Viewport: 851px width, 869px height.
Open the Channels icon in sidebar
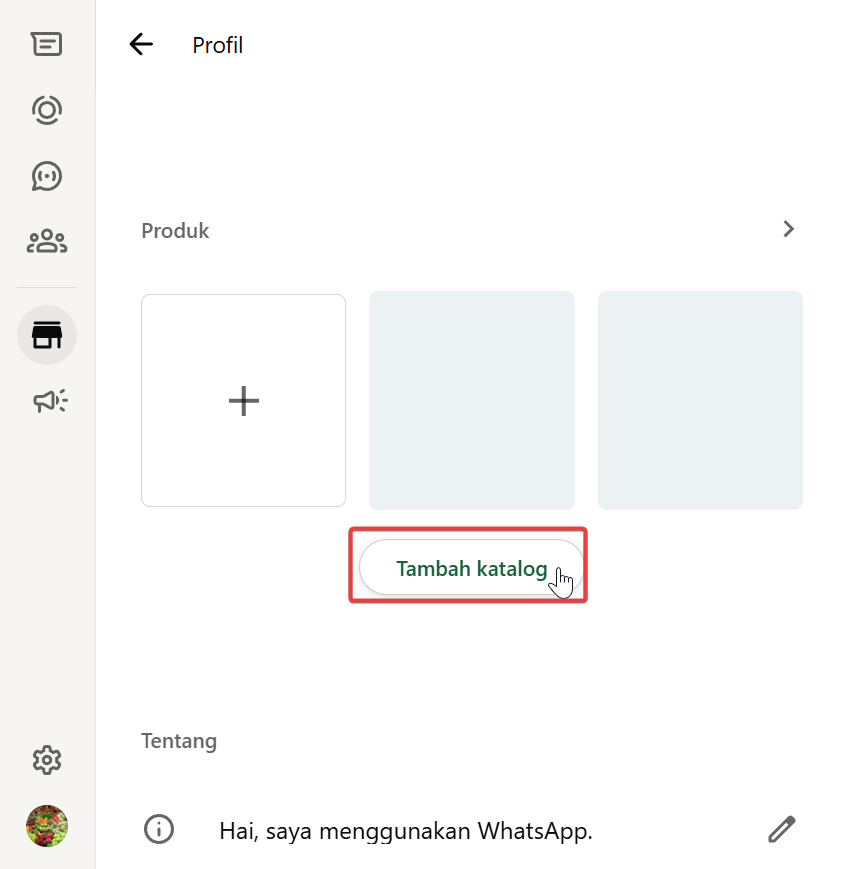point(46,175)
